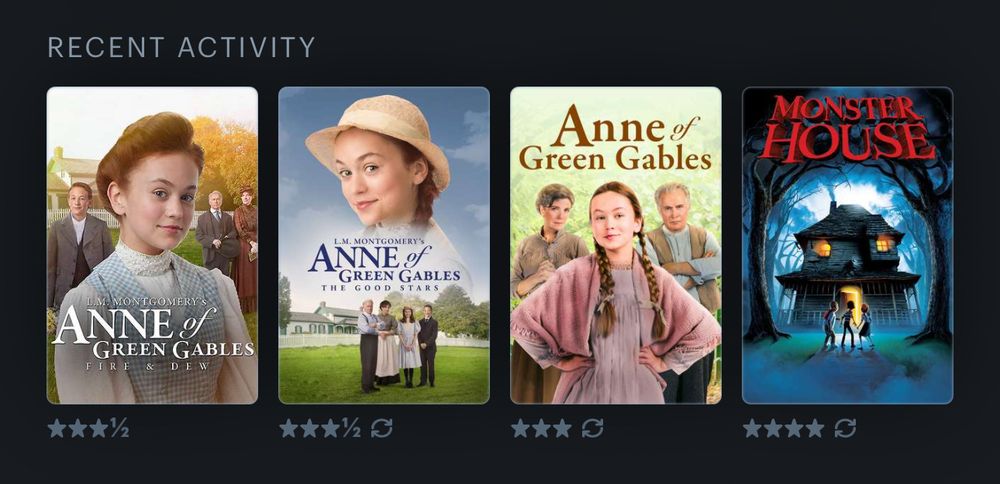Open the Anne of Green Gables Fire & Dew poster
The height and width of the screenshot is (484, 1000).
coord(152,246)
